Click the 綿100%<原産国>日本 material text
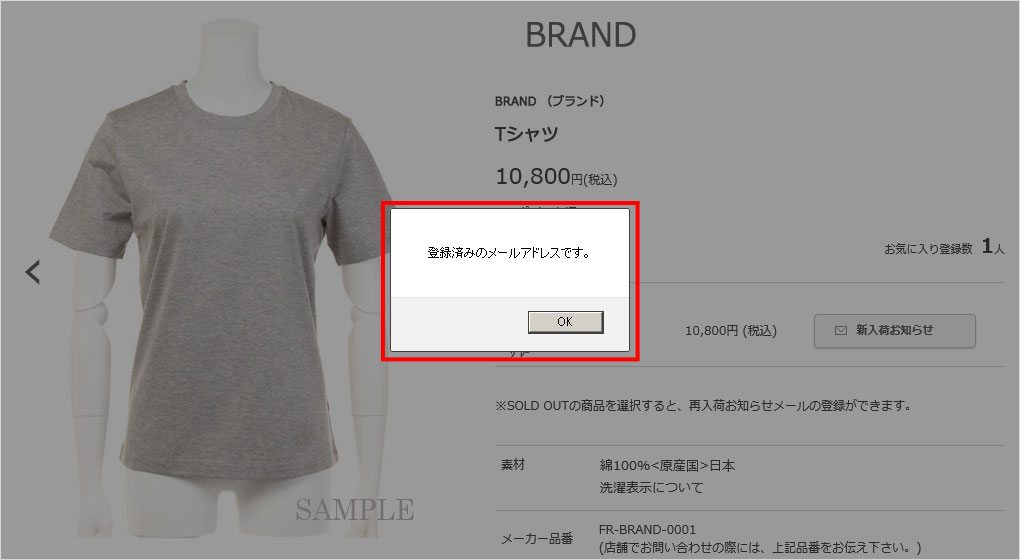The width and height of the screenshot is (1020, 560). (667, 465)
